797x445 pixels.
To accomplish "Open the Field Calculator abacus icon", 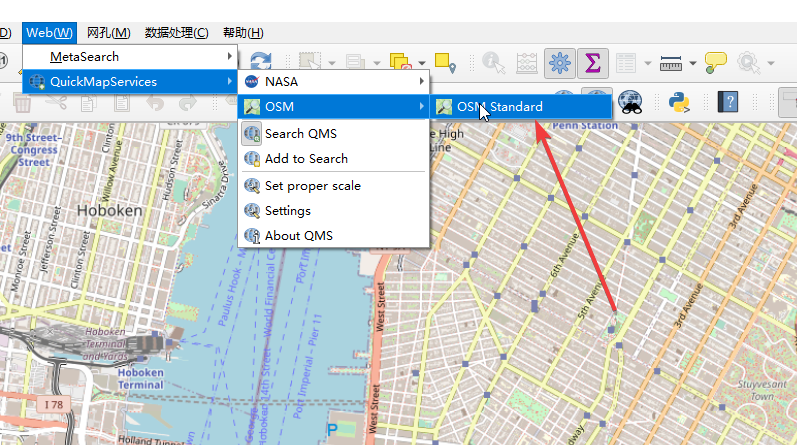I will coord(527,63).
